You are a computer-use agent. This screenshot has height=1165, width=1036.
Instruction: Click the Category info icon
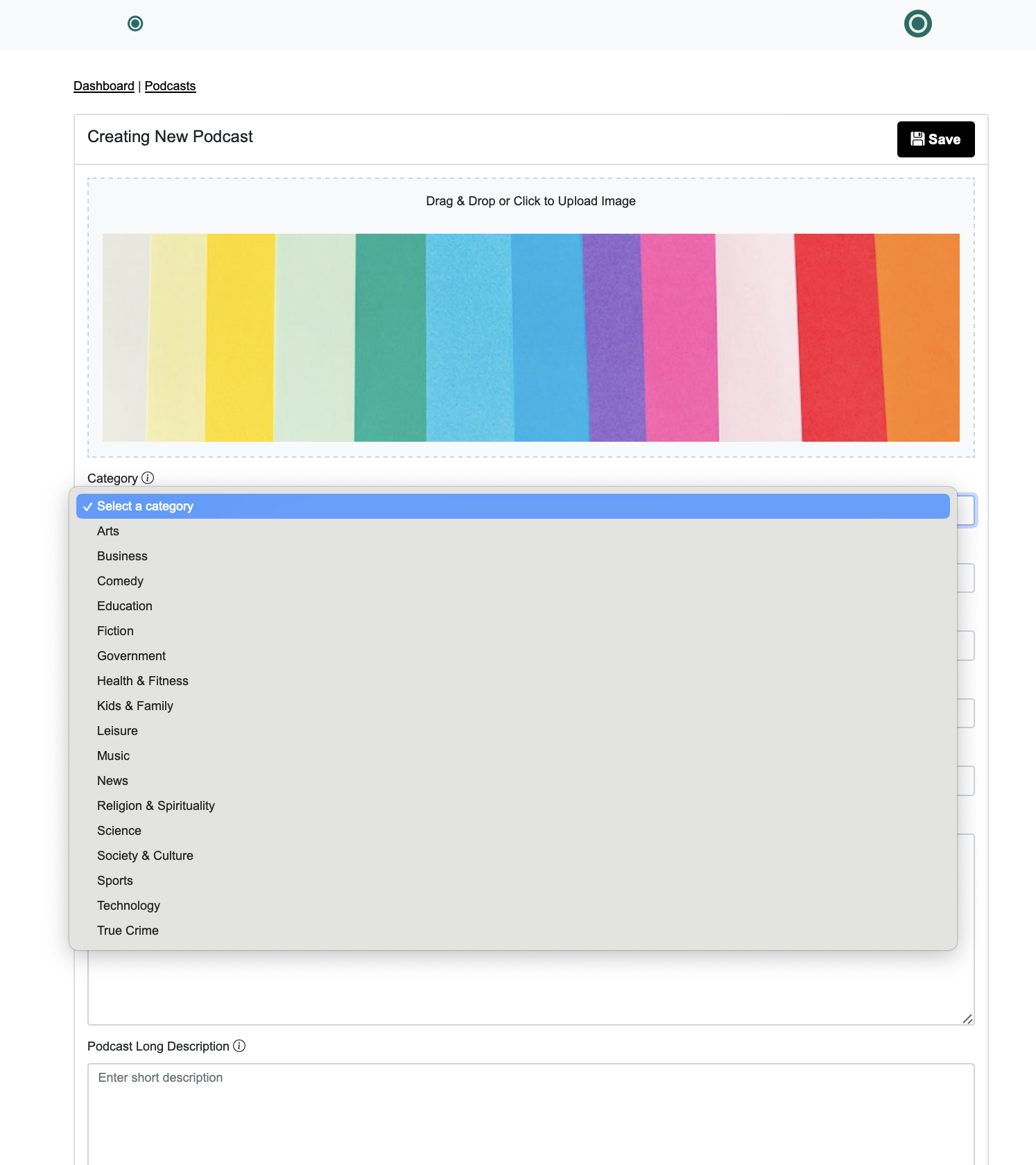point(148,478)
